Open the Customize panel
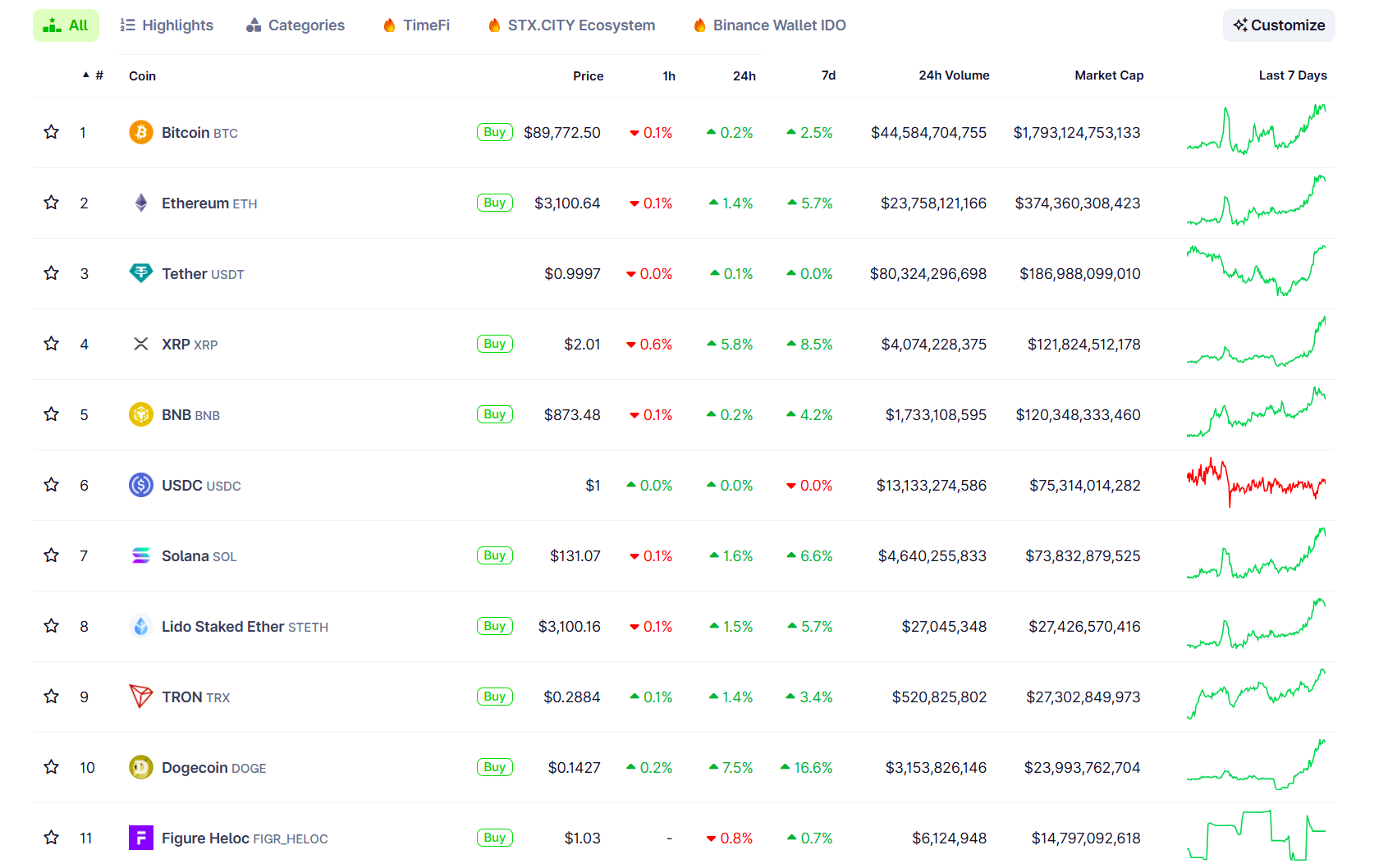The width and height of the screenshot is (1397, 868). [1278, 25]
